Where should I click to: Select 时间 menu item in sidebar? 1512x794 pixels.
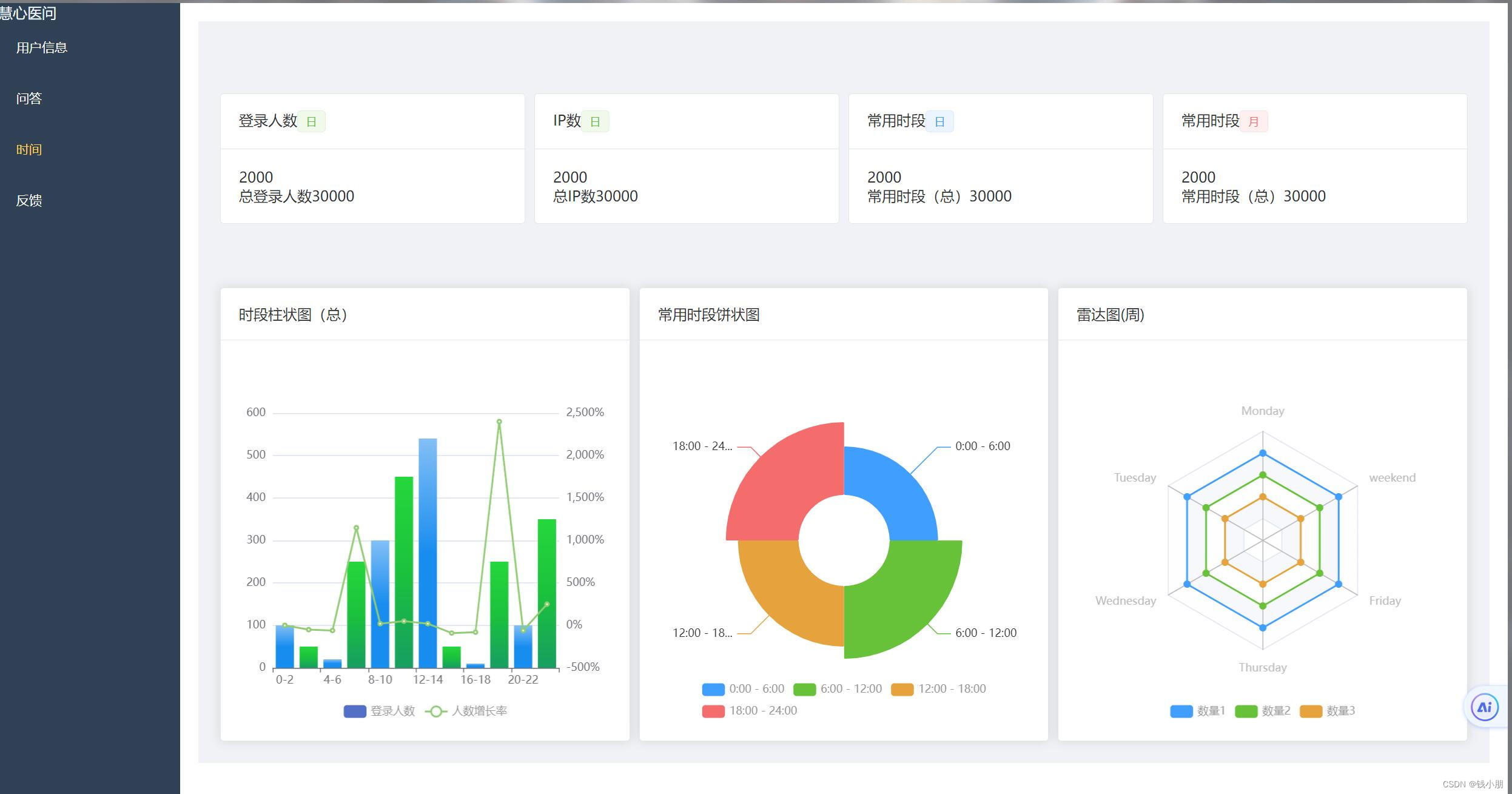point(29,150)
